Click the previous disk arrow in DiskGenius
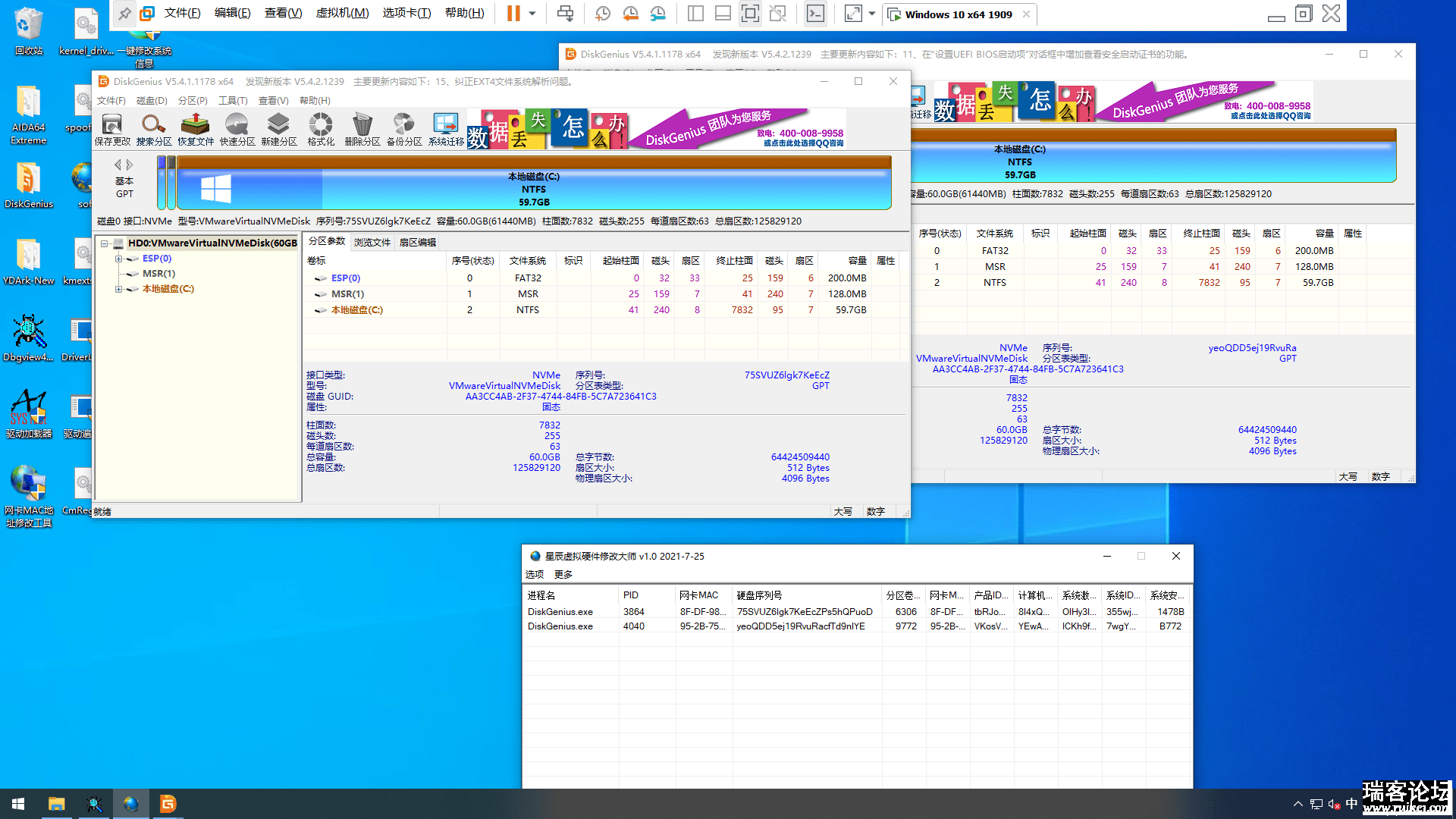1456x819 pixels. (118, 165)
